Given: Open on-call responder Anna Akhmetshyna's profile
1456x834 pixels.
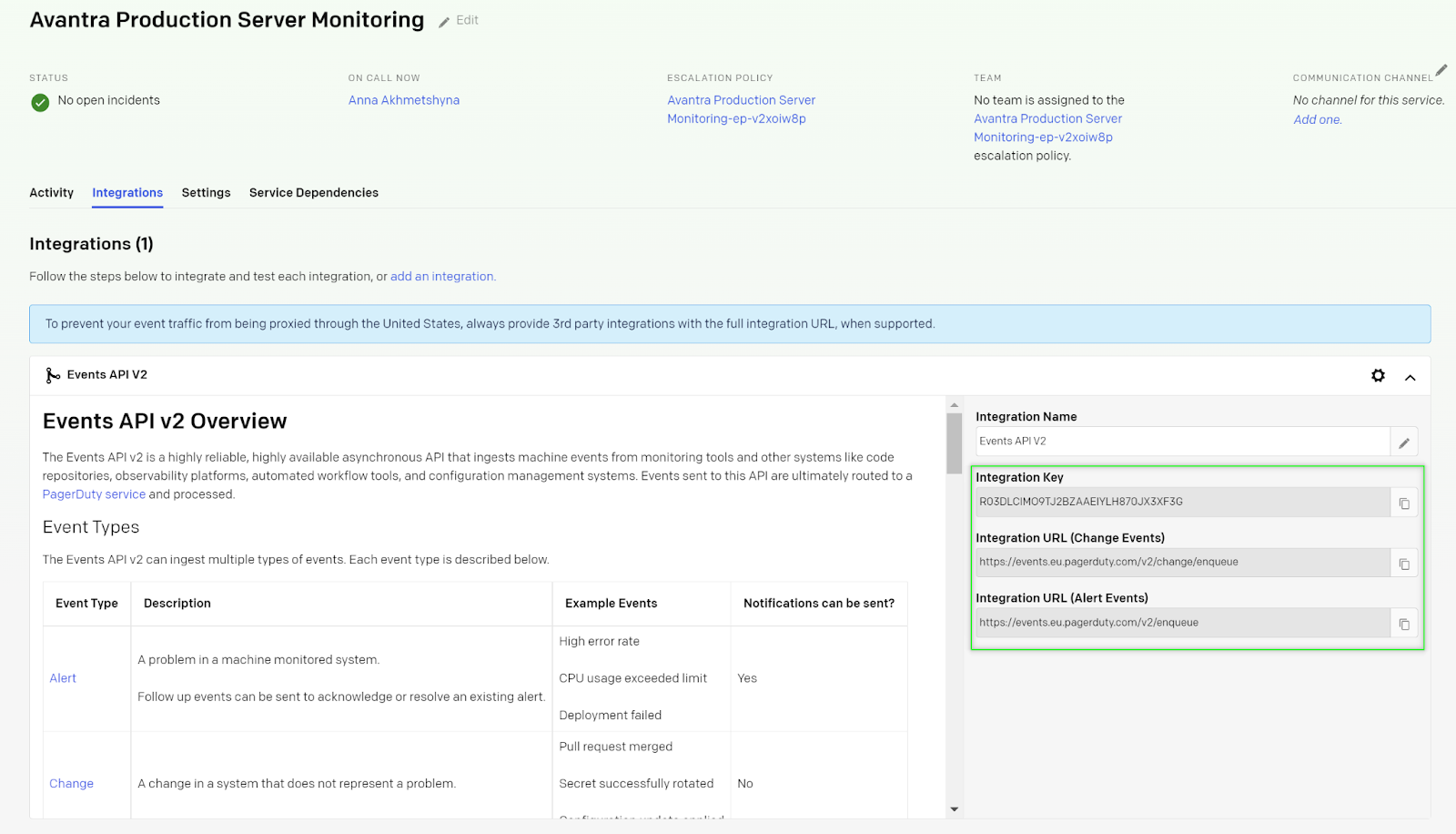Looking at the screenshot, I should coord(404,99).
